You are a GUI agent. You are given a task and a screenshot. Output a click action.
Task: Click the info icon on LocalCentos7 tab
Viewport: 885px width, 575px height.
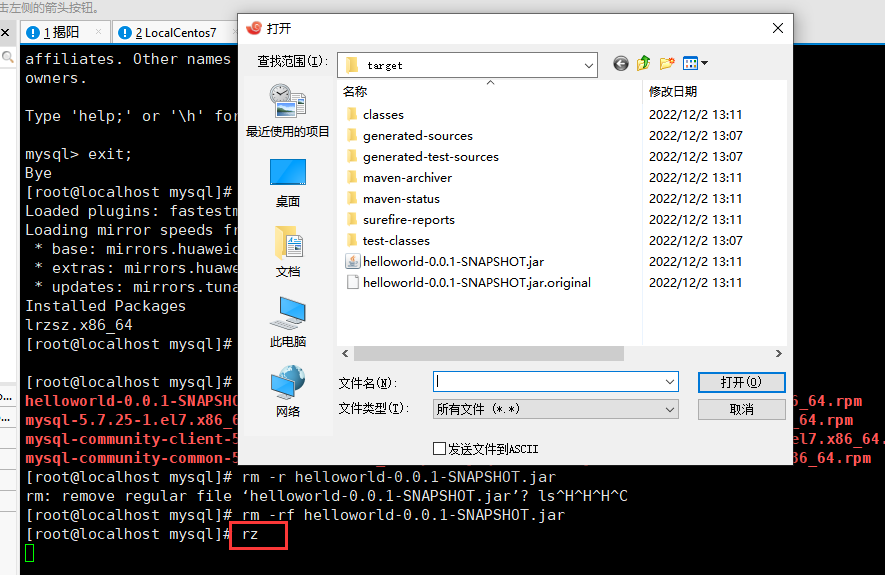pyautogui.click(x=125, y=33)
